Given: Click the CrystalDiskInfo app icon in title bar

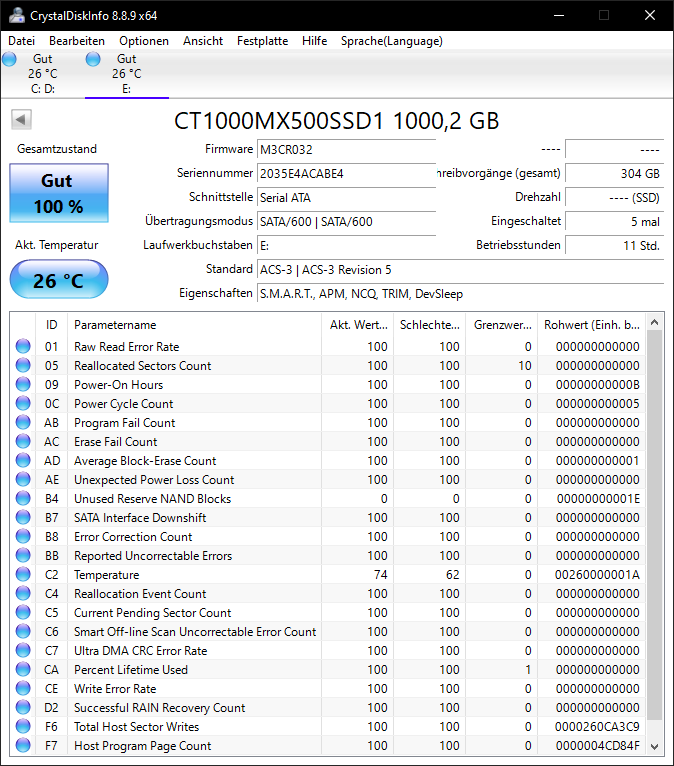Looking at the screenshot, I should click(x=17, y=15).
